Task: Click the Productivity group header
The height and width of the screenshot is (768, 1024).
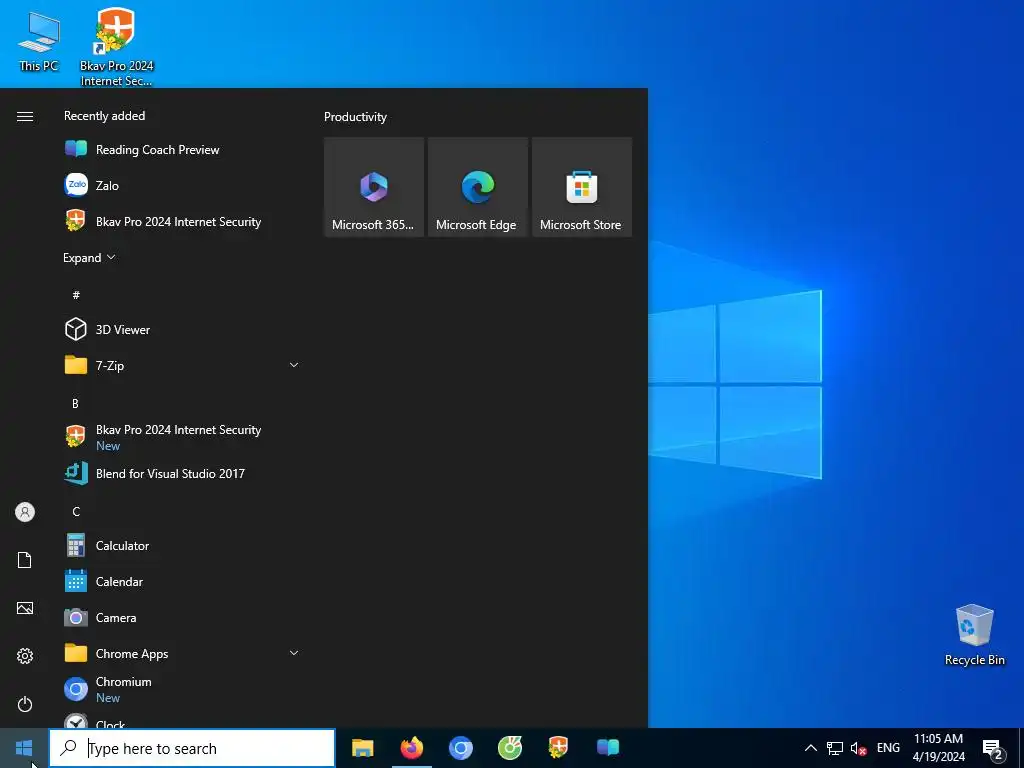Action: pos(355,117)
